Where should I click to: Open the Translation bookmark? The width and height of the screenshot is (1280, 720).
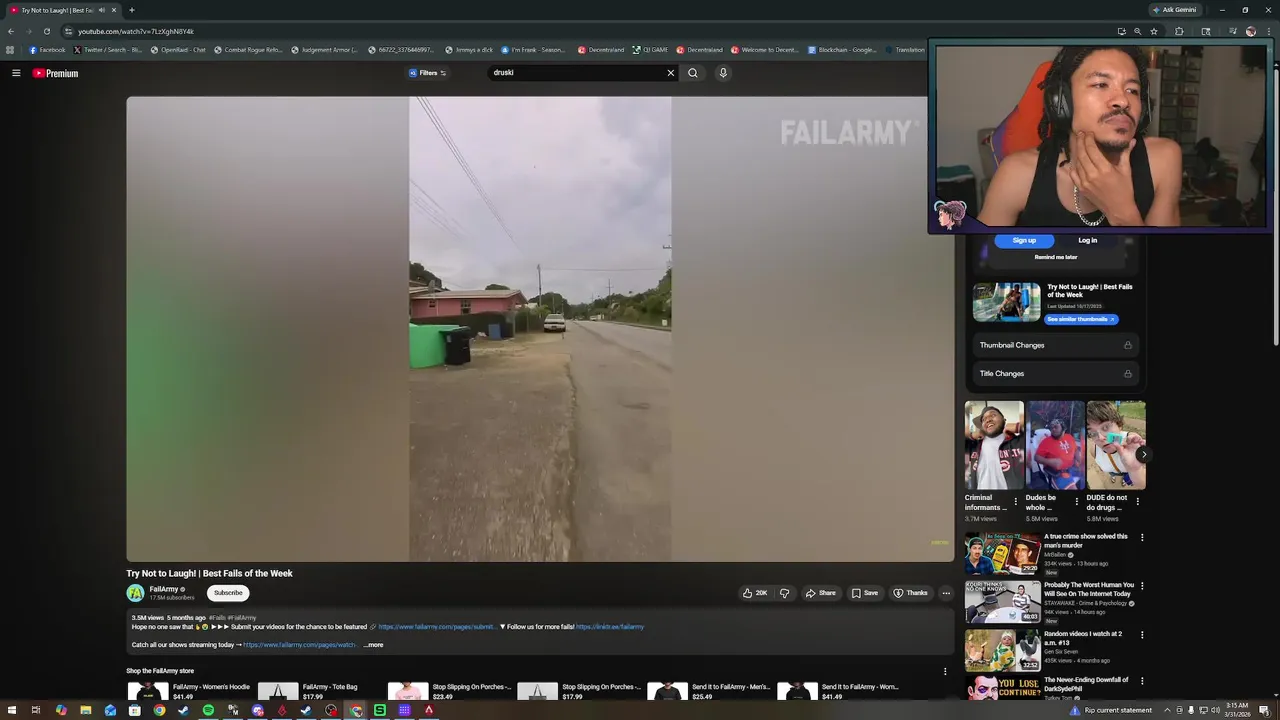[x=905, y=50]
